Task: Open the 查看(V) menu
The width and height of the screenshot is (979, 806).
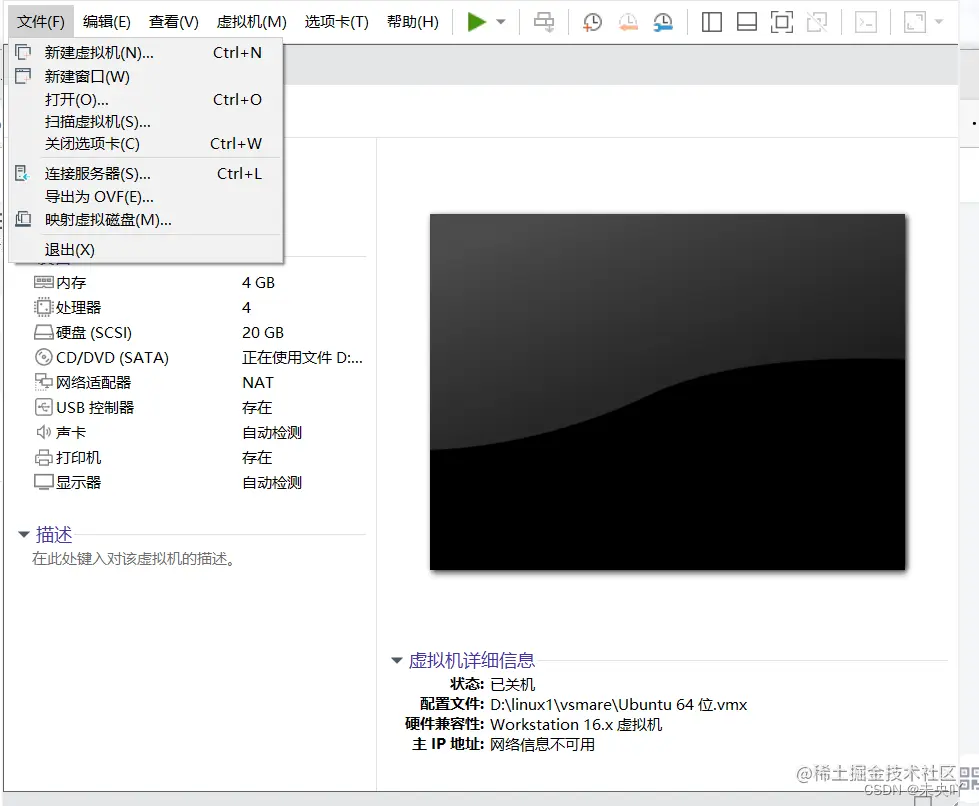Action: (x=174, y=22)
